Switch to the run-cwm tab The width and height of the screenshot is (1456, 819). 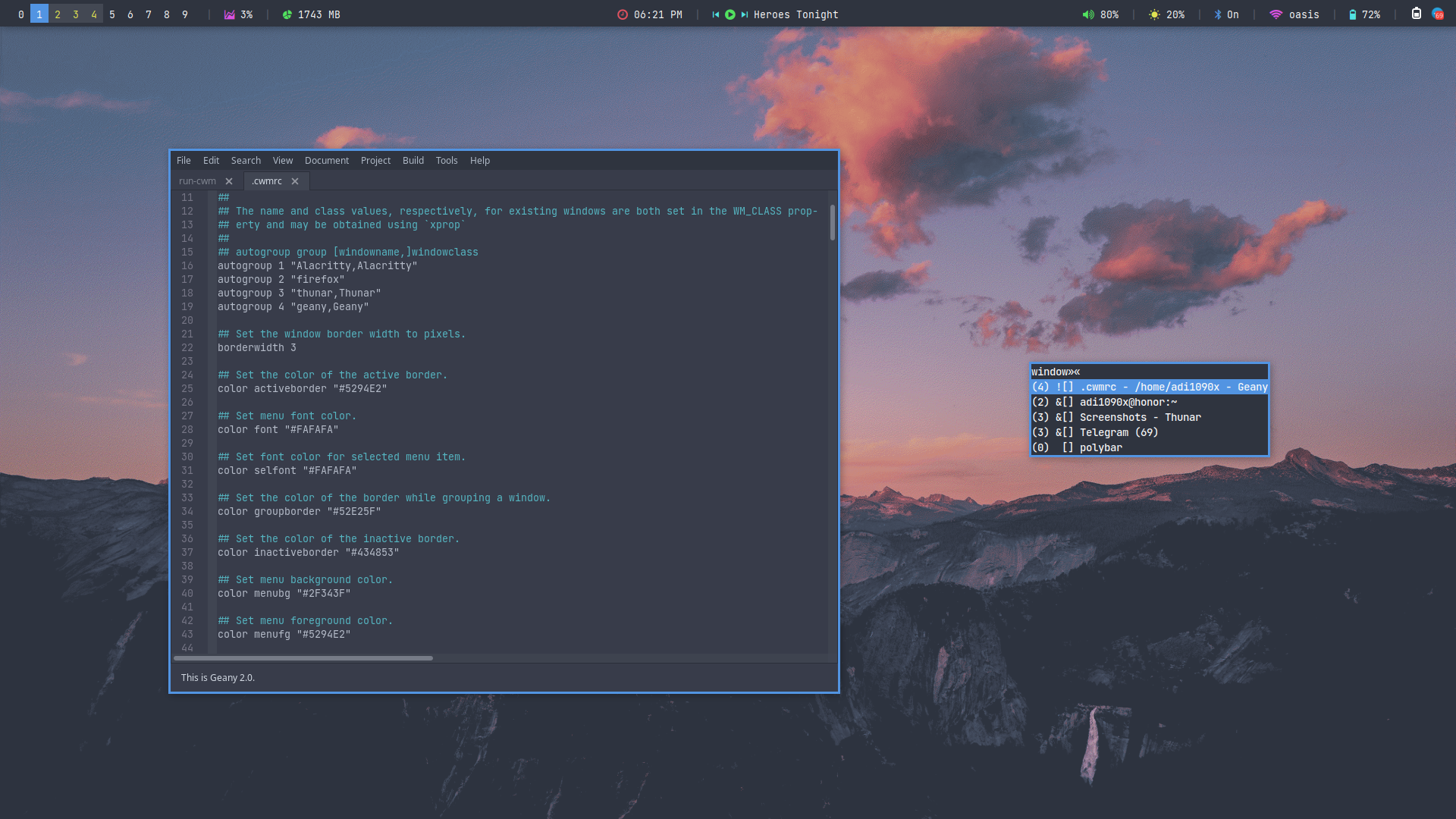197,181
